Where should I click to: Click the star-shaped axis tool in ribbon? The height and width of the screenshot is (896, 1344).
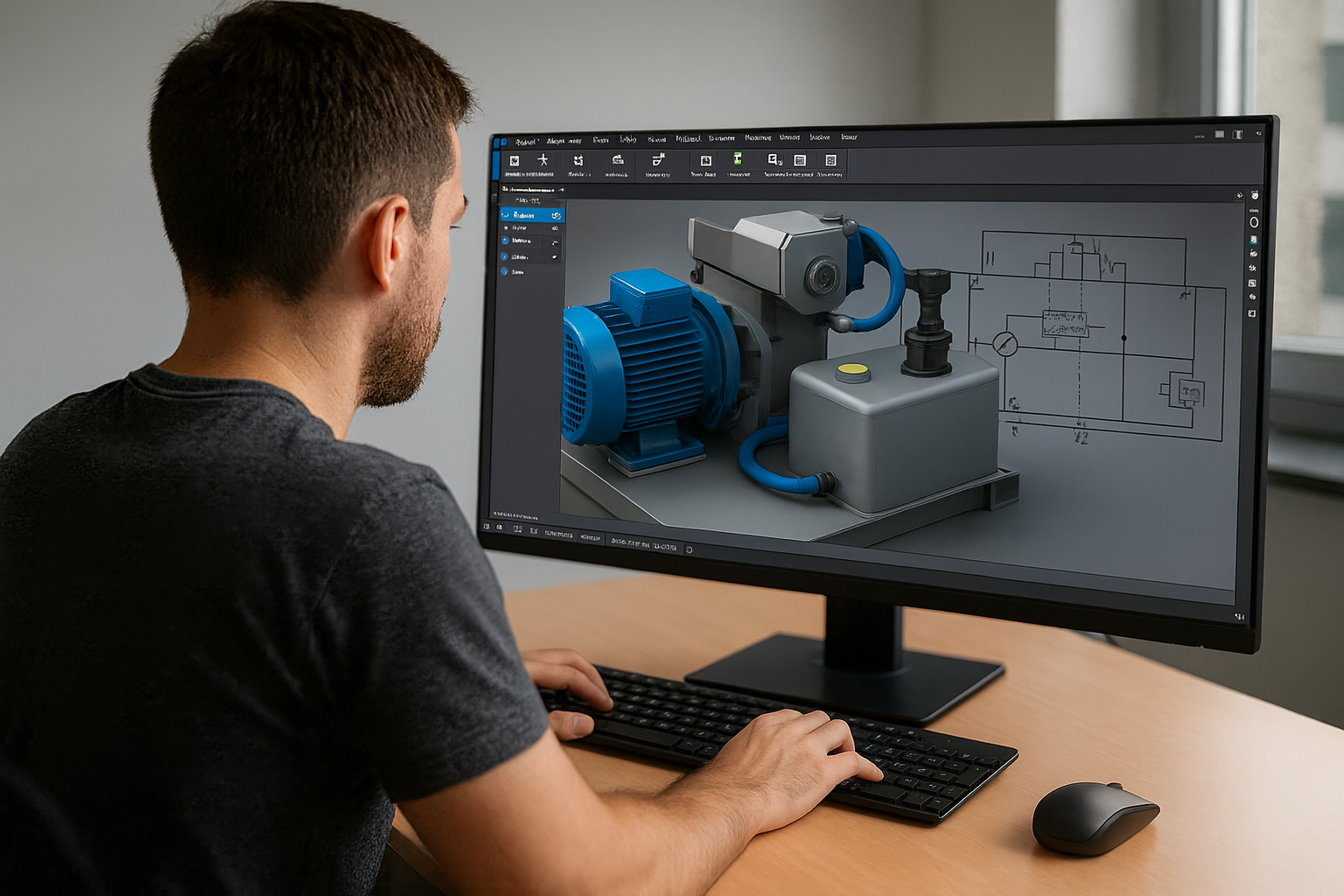pyautogui.click(x=542, y=160)
